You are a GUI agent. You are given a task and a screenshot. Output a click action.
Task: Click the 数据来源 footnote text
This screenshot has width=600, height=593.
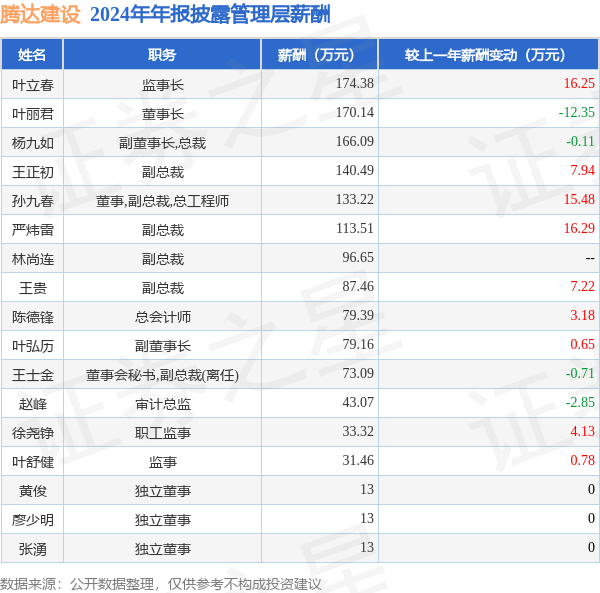tap(161, 584)
